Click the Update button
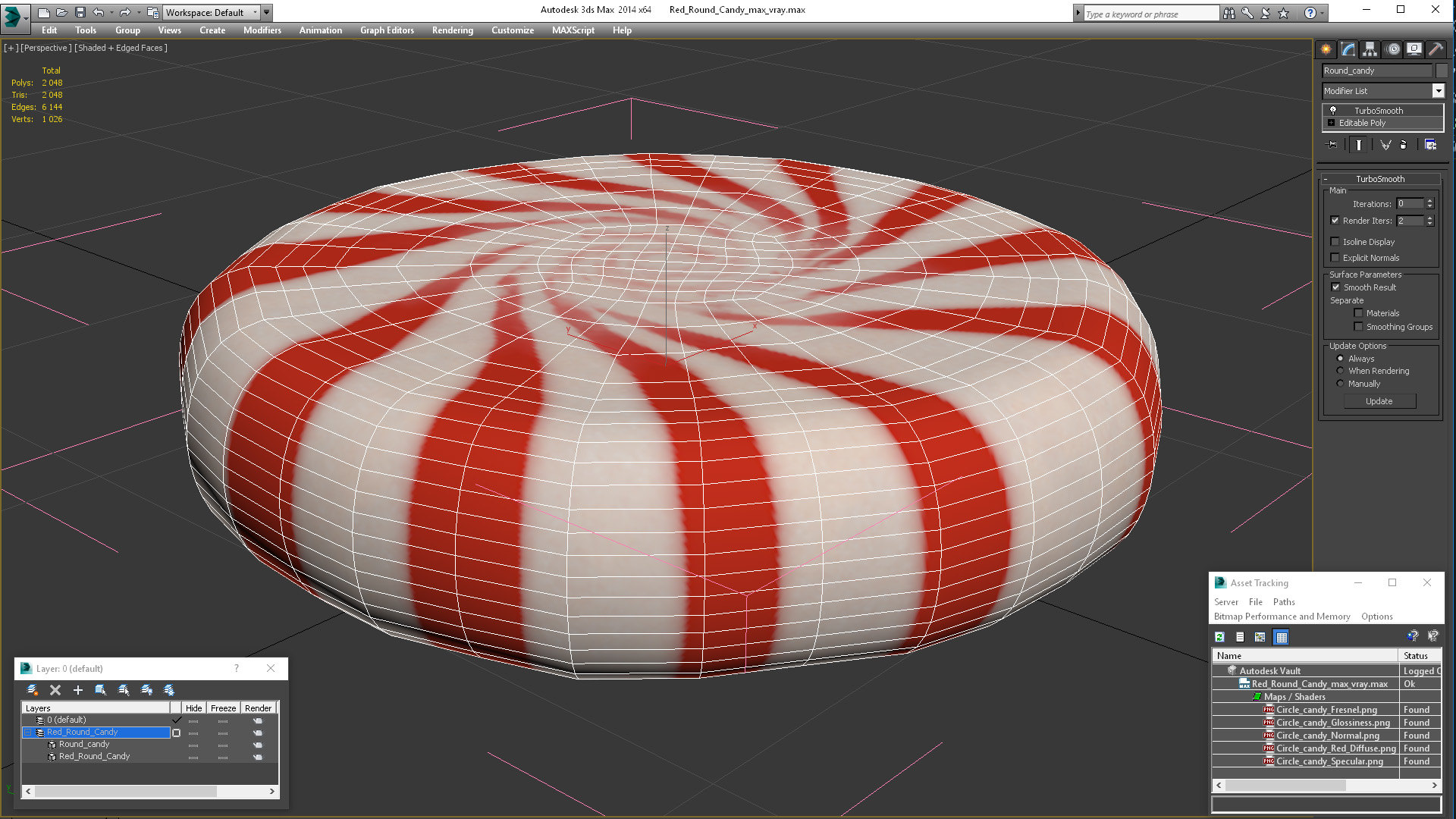Viewport: 1456px width, 819px height. tap(1379, 401)
